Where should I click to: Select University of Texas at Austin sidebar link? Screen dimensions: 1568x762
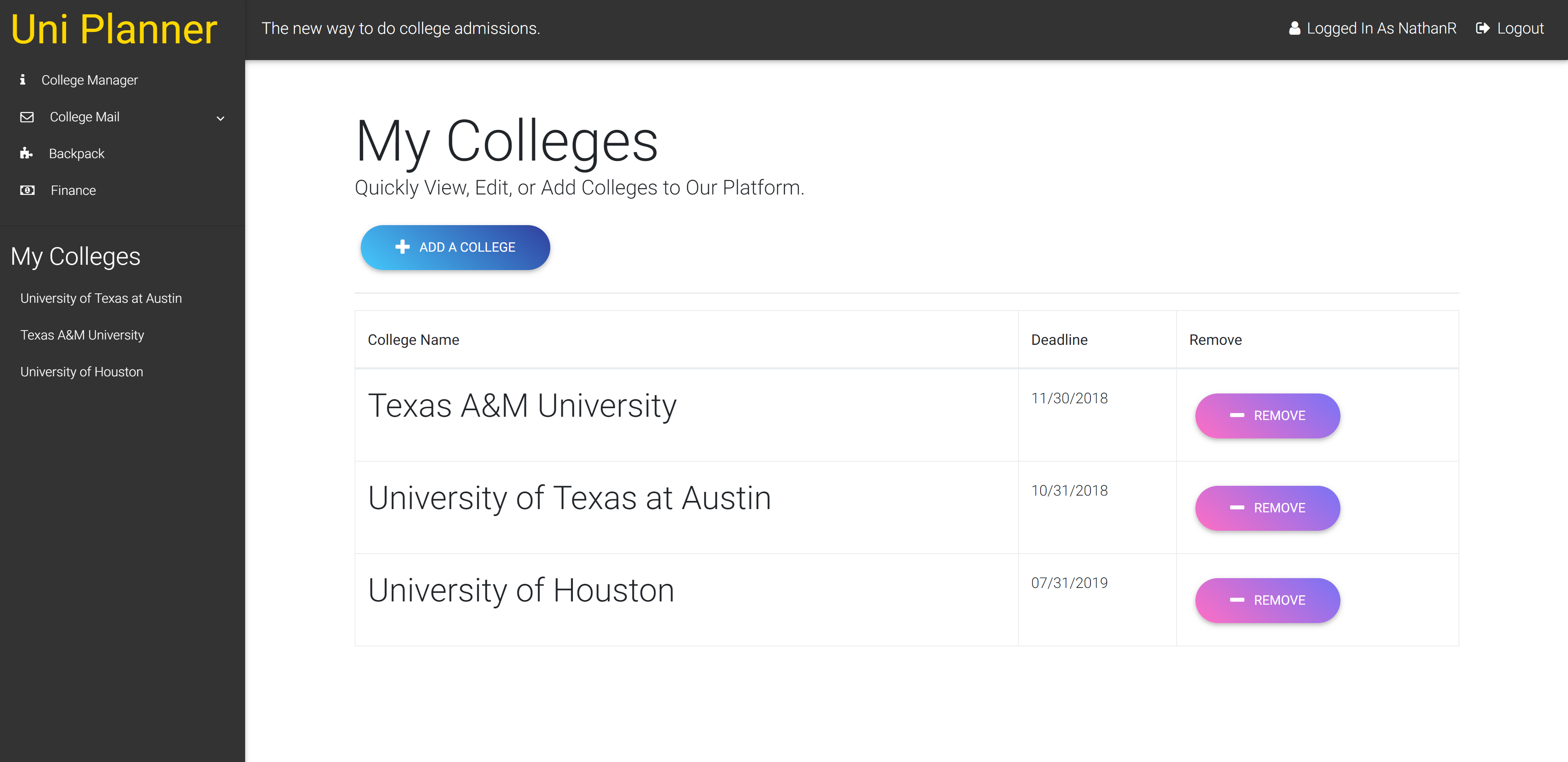point(101,298)
